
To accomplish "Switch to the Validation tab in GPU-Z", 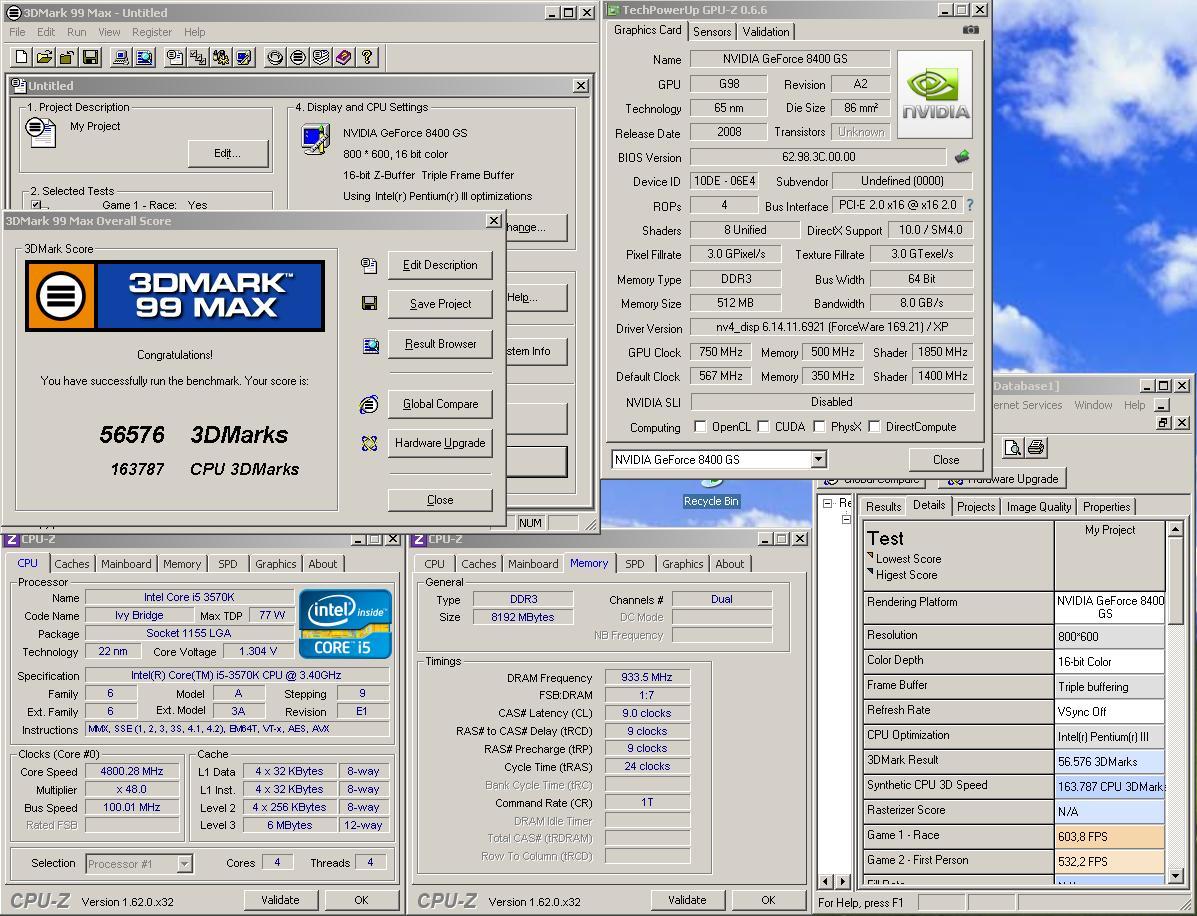I will coord(766,31).
